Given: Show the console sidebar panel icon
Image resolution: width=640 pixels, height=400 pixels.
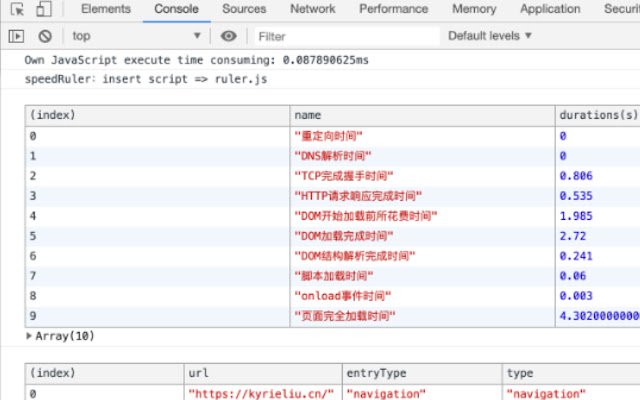Looking at the screenshot, I should [x=16, y=36].
